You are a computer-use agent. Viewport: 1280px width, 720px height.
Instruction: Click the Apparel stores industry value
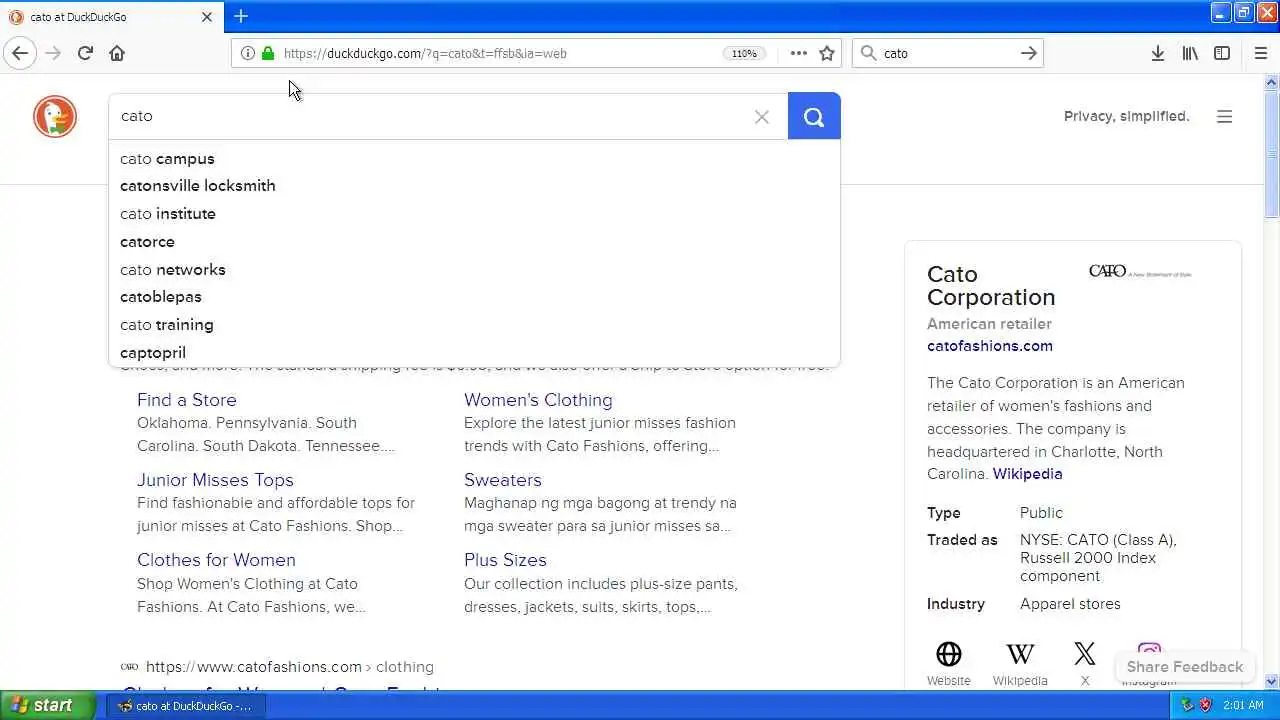tap(1070, 604)
